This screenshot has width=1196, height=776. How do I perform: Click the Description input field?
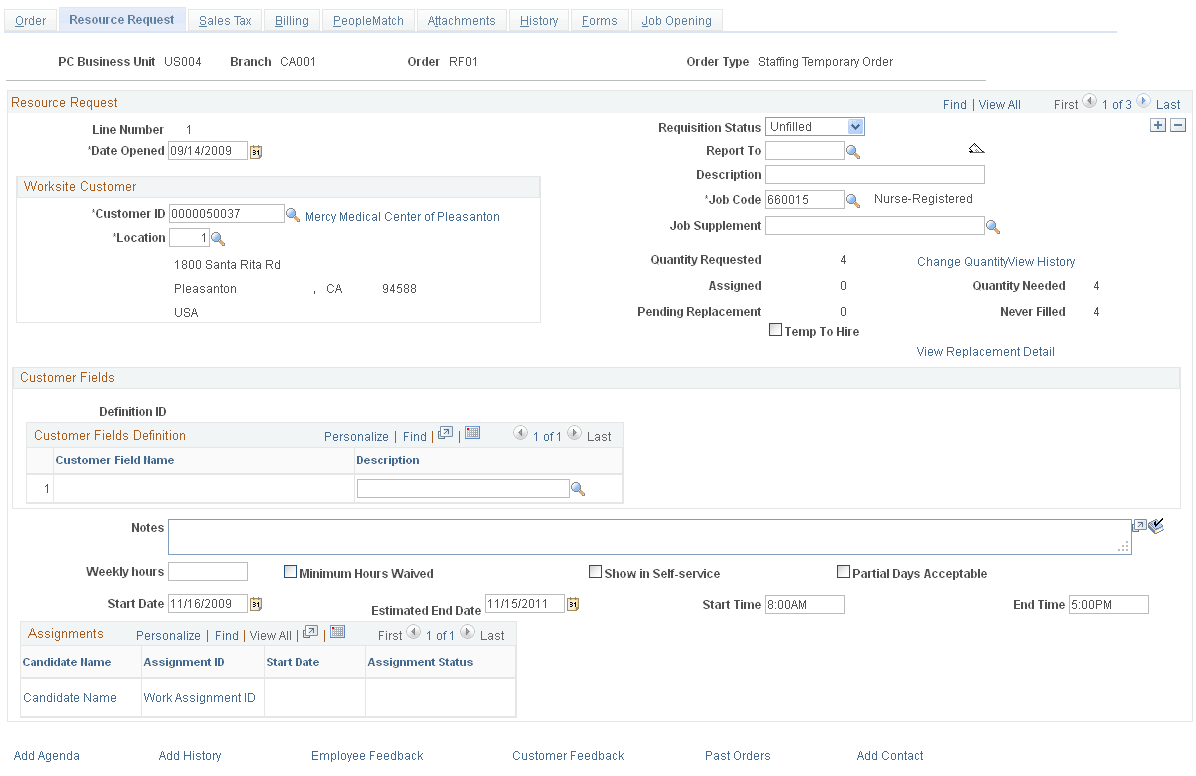point(875,175)
